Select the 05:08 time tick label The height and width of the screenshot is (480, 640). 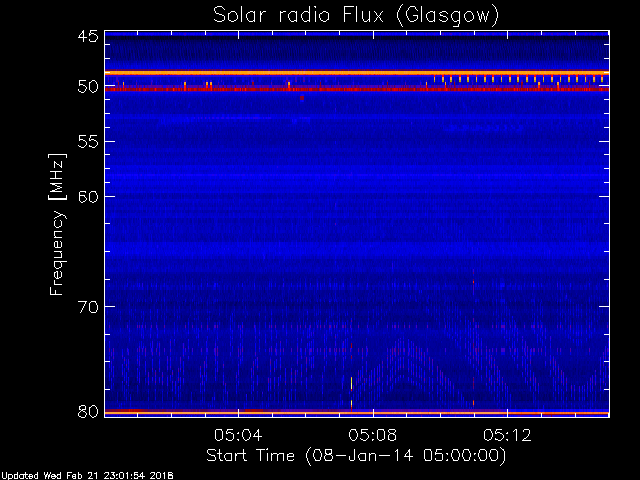point(373,435)
